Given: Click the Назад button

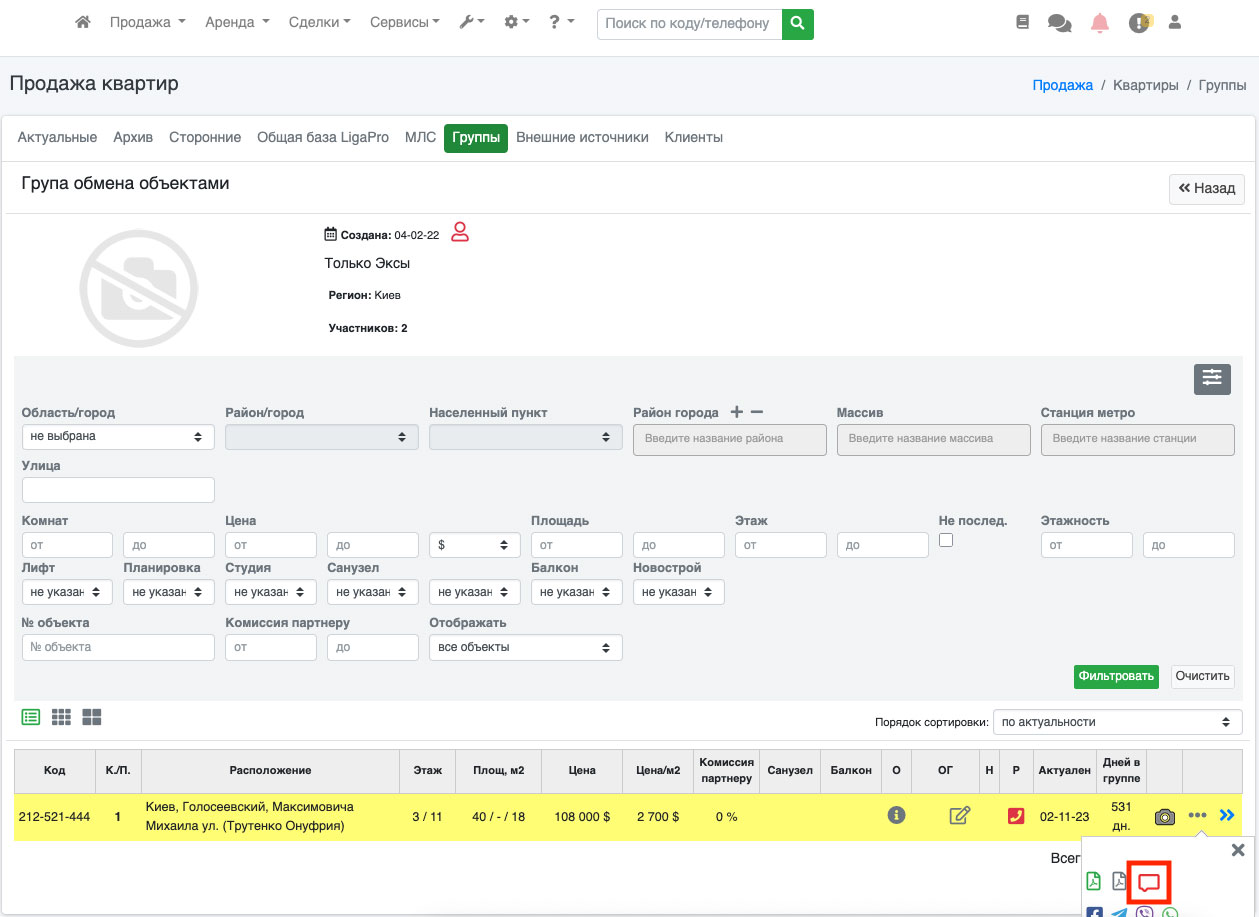Looking at the screenshot, I should [x=1206, y=188].
